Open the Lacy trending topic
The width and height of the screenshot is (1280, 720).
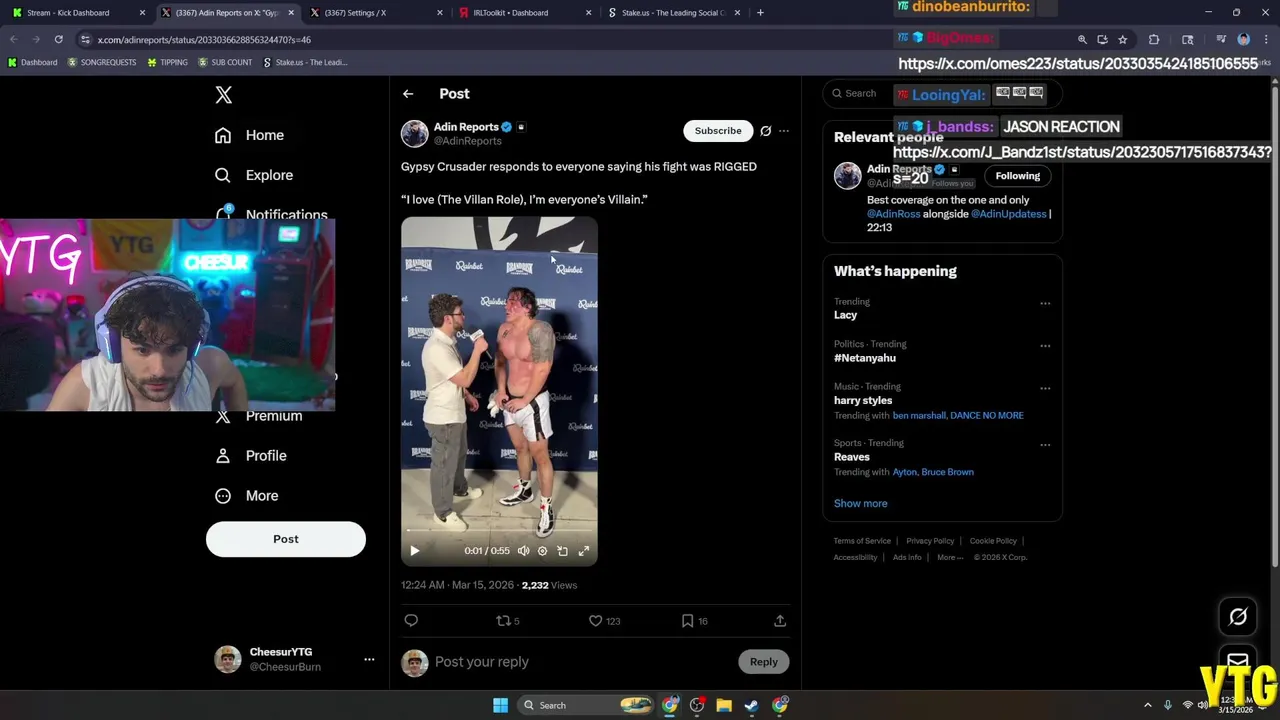point(846,316)
